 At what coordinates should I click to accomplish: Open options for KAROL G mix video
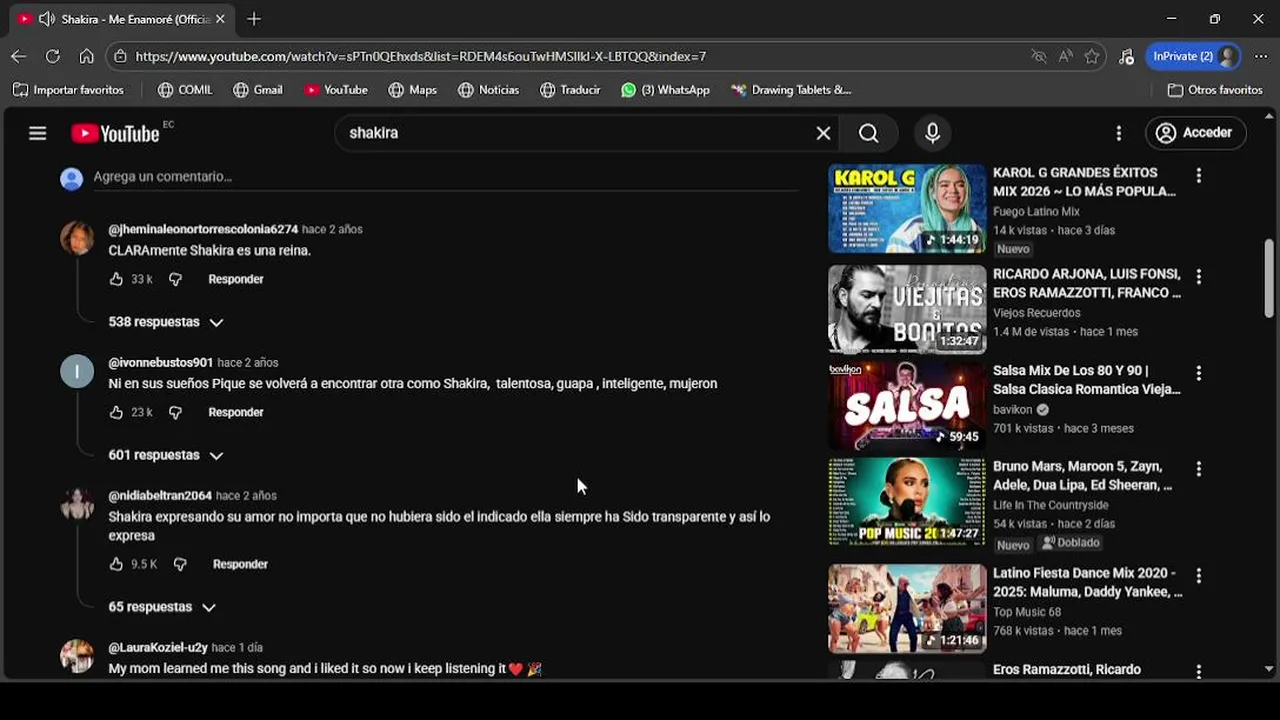(x=1198, y=176)
